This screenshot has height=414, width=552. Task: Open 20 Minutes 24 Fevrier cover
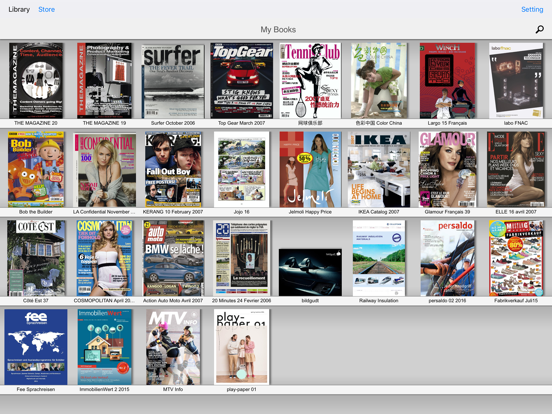click(242, 258)
